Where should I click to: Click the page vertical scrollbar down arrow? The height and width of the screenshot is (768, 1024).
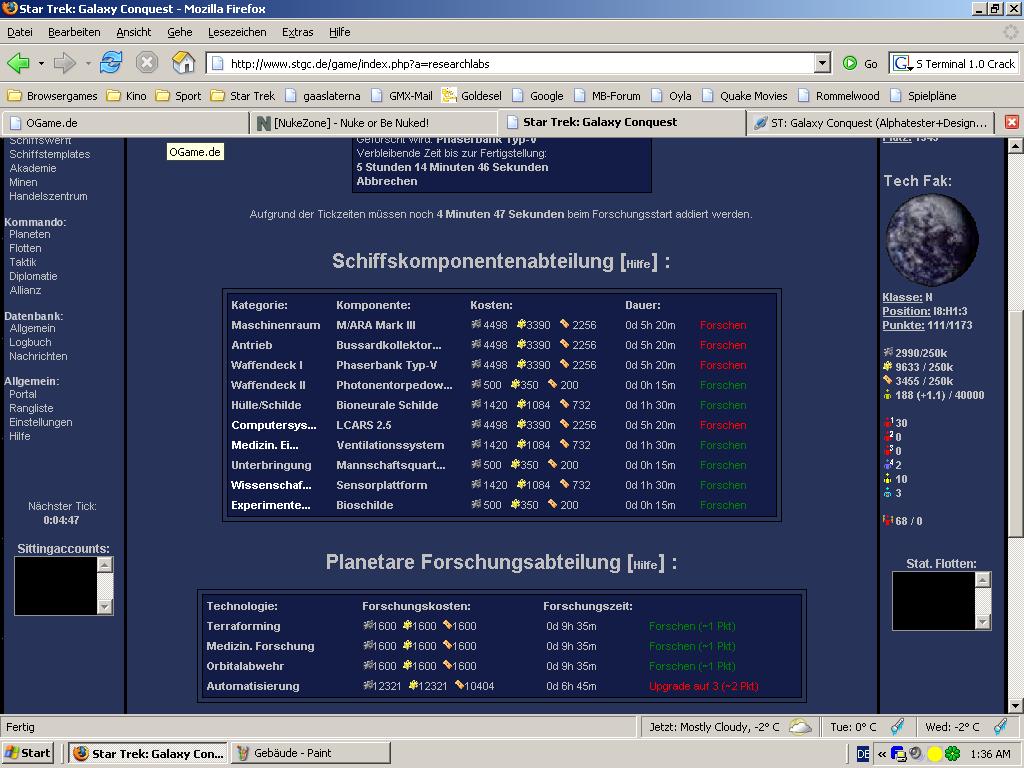1015,706
